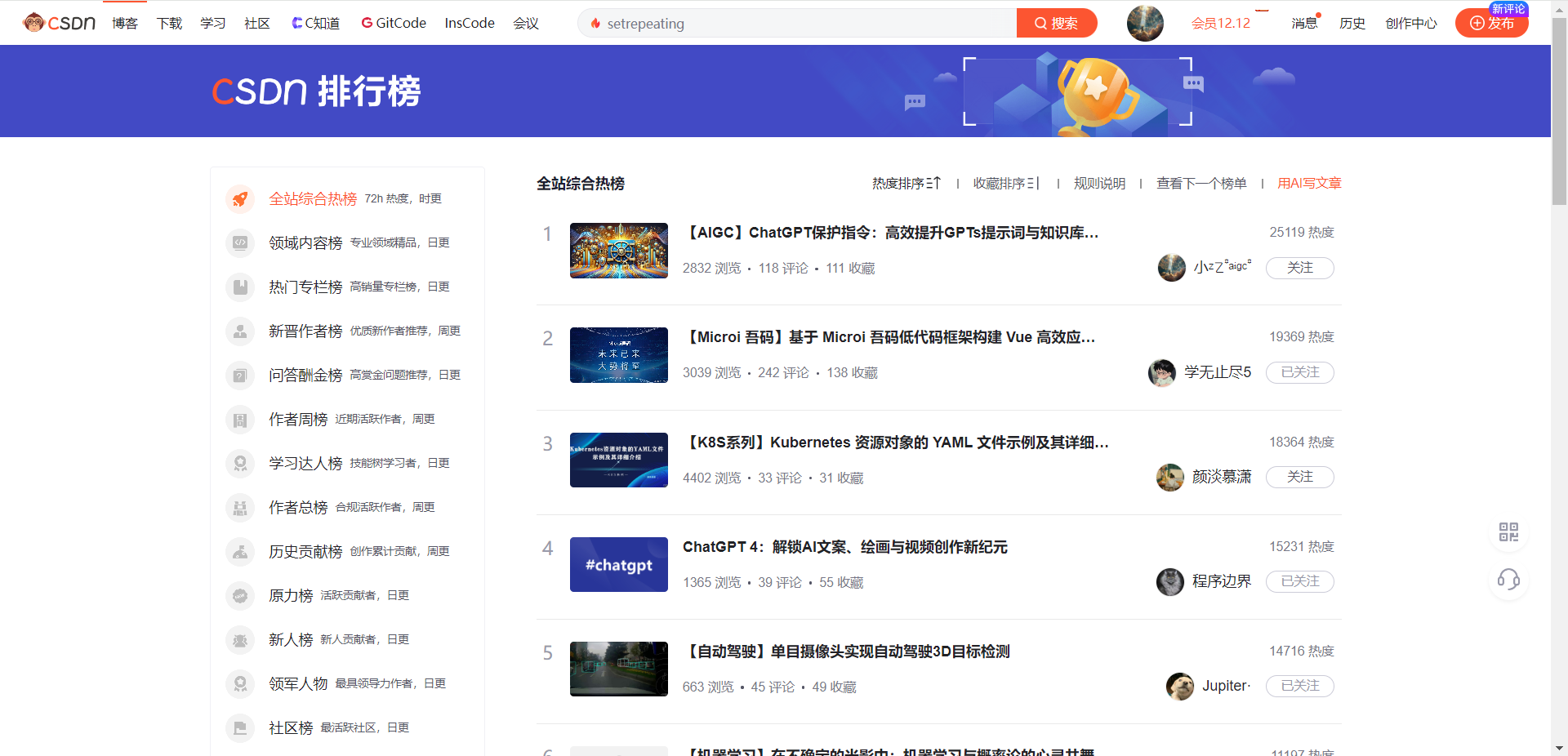Click author avatar of 小zZ aigc
The height and width of the screenshot is (756, 1568).
(x=1171, y=267)
